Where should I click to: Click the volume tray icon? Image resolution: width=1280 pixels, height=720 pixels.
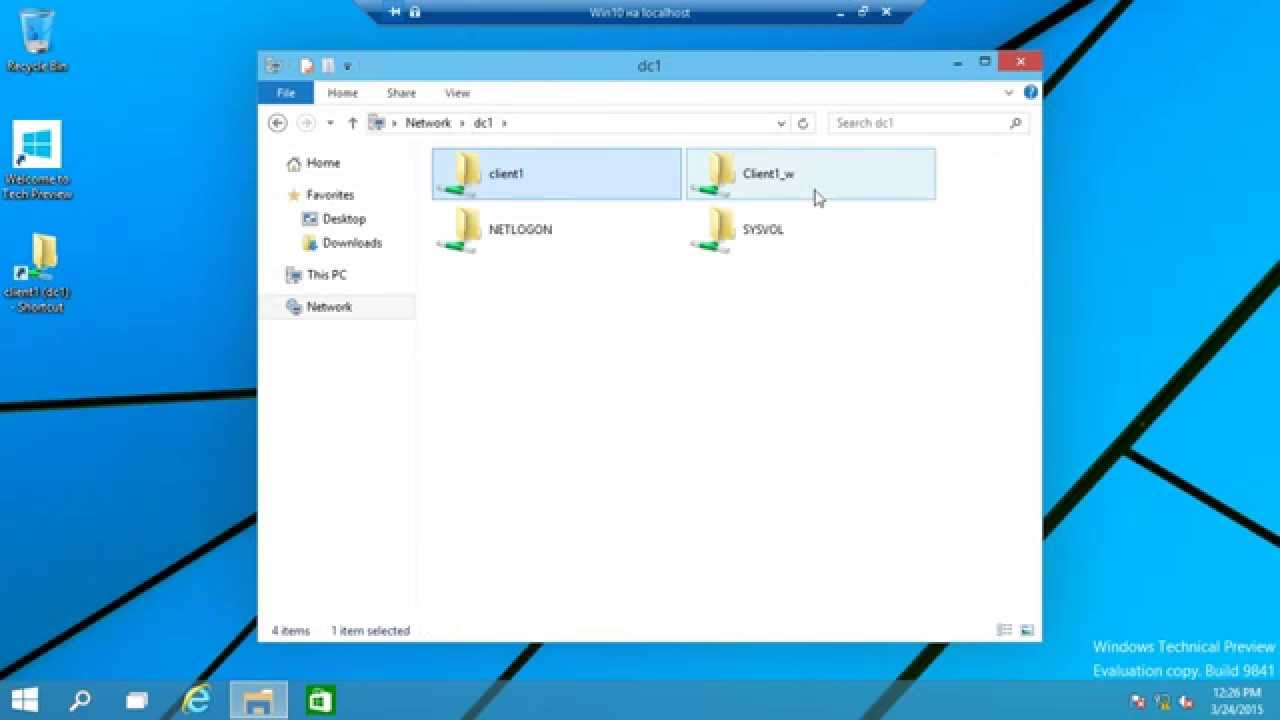click(1186, 701)
